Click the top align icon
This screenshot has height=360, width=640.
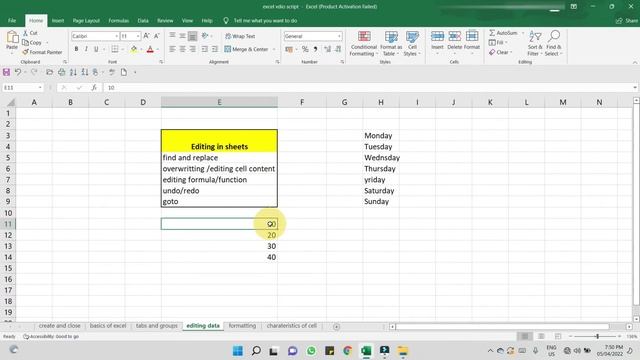pyautogui.click(x=172, y=36)
